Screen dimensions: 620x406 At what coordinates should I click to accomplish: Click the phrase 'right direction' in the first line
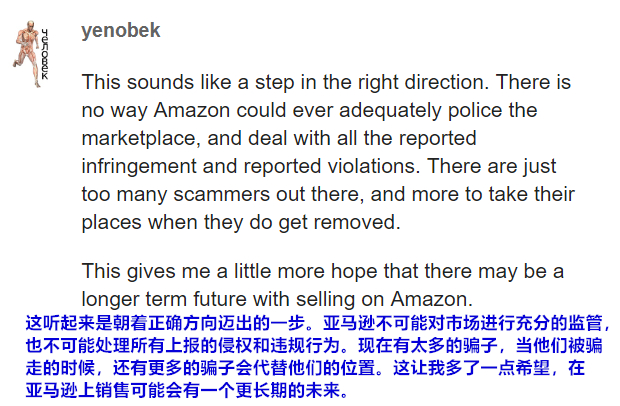pyautogui.click(x=420, y=83)
